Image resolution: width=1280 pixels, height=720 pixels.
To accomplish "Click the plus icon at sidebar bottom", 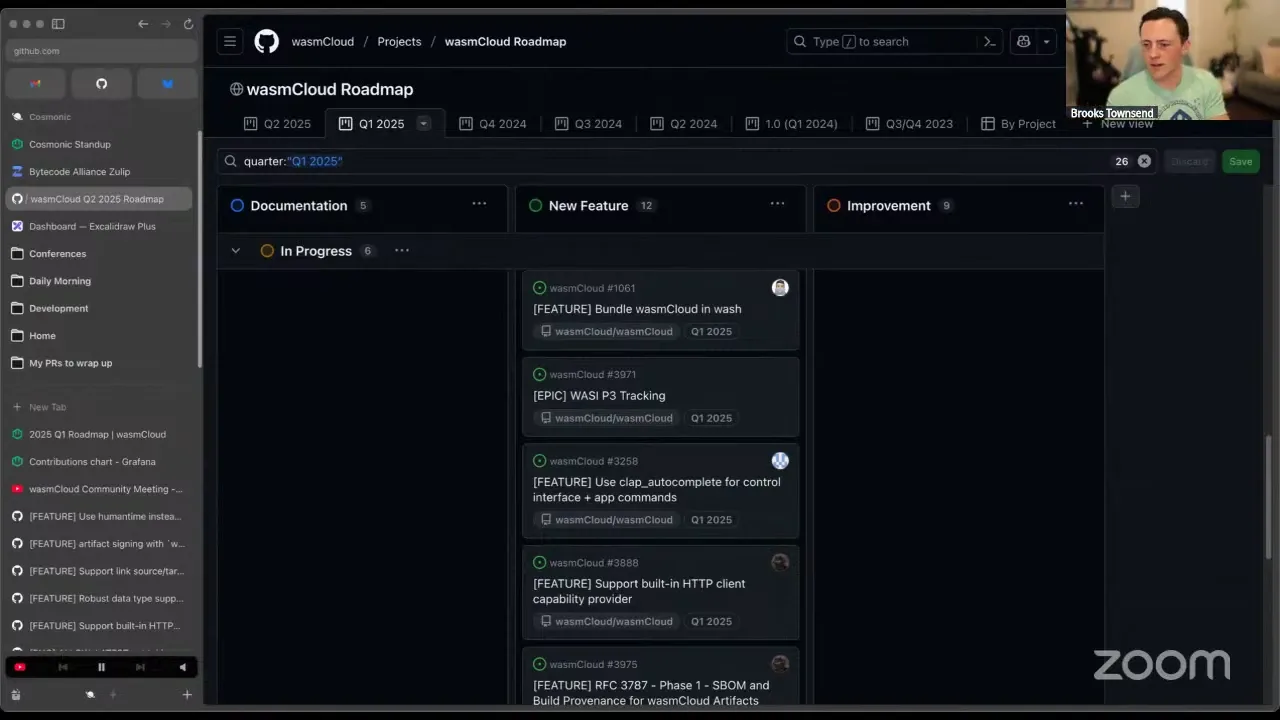I will click(x=187, y=694).
